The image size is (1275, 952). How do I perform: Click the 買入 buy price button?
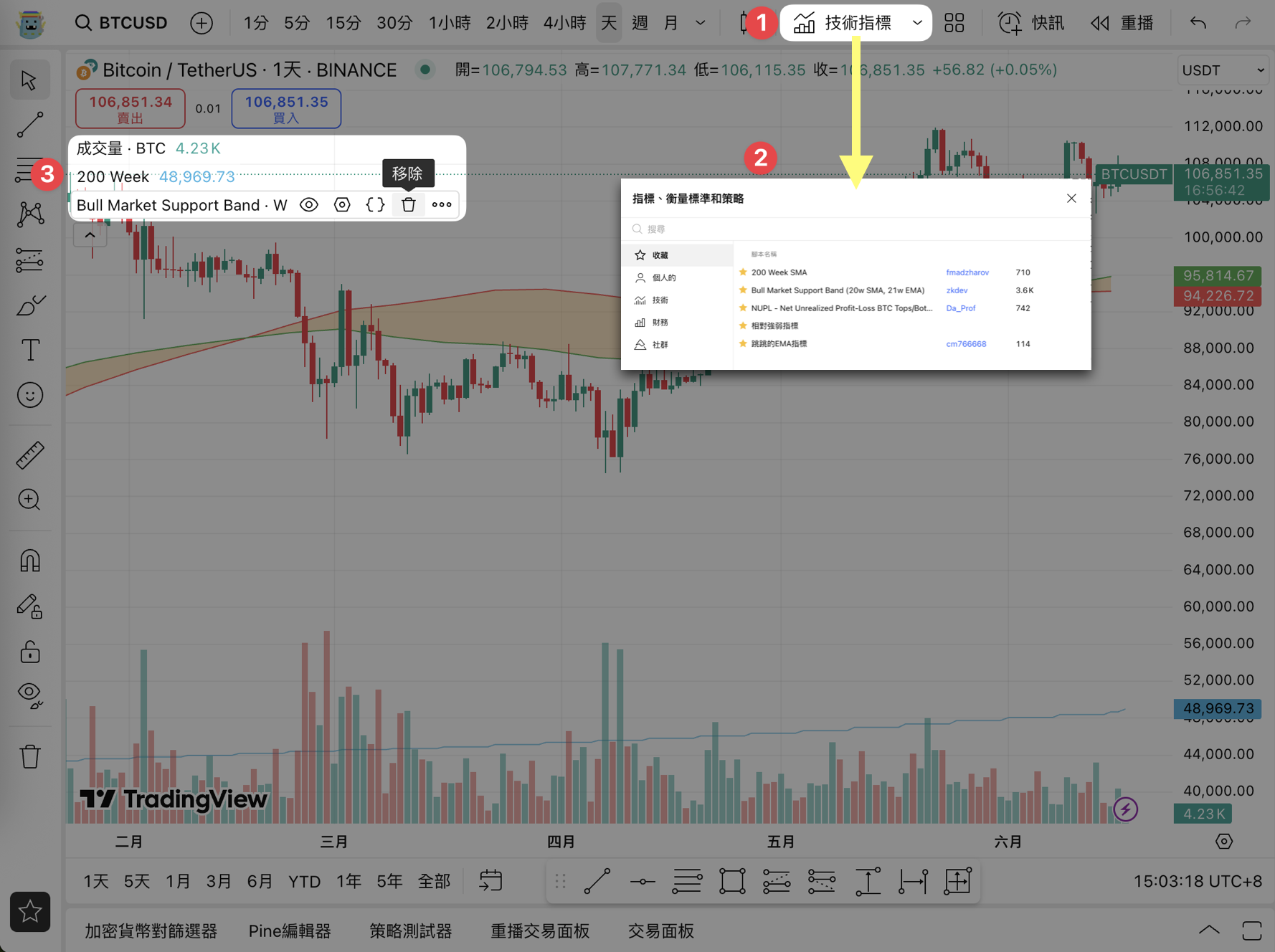point(286,108)
